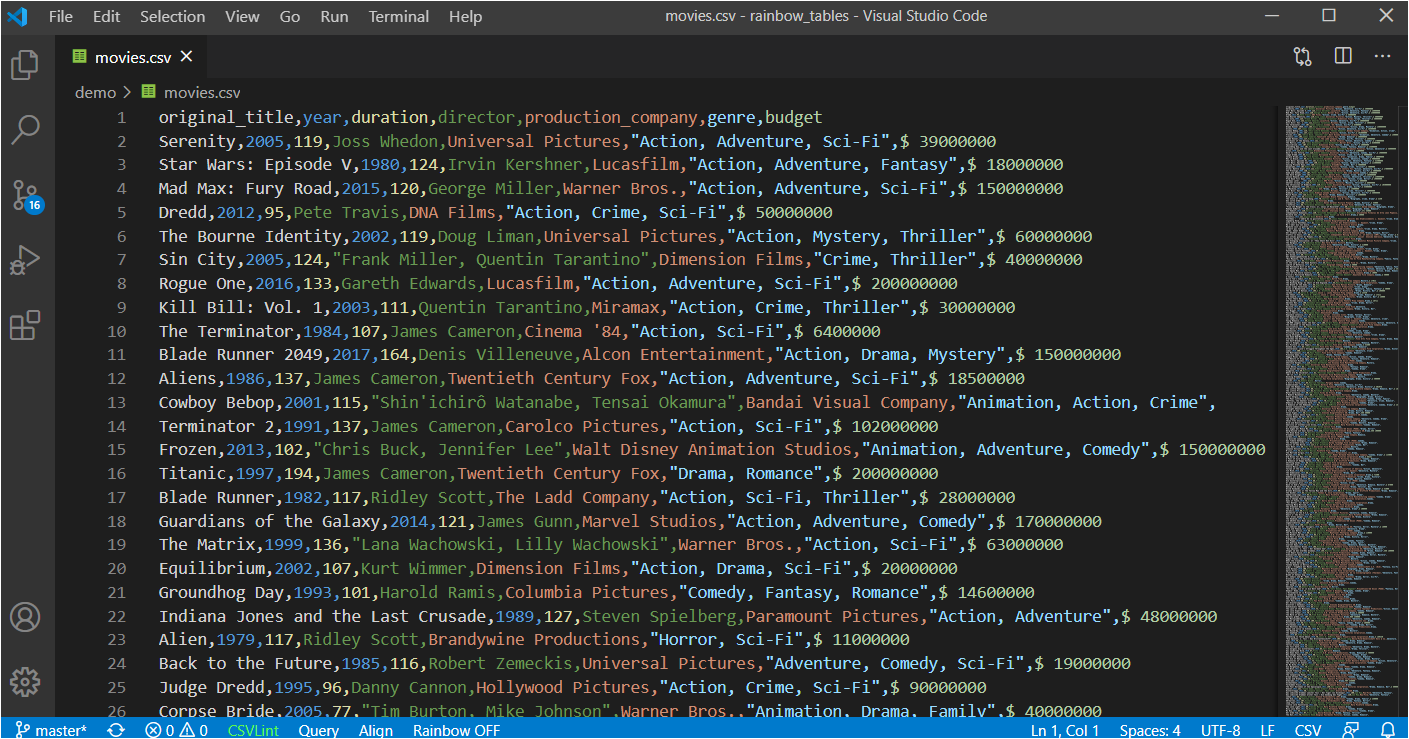The image size is (1409, 739).
Task: Select the Run and Debug icon
Action: (25, 260)
